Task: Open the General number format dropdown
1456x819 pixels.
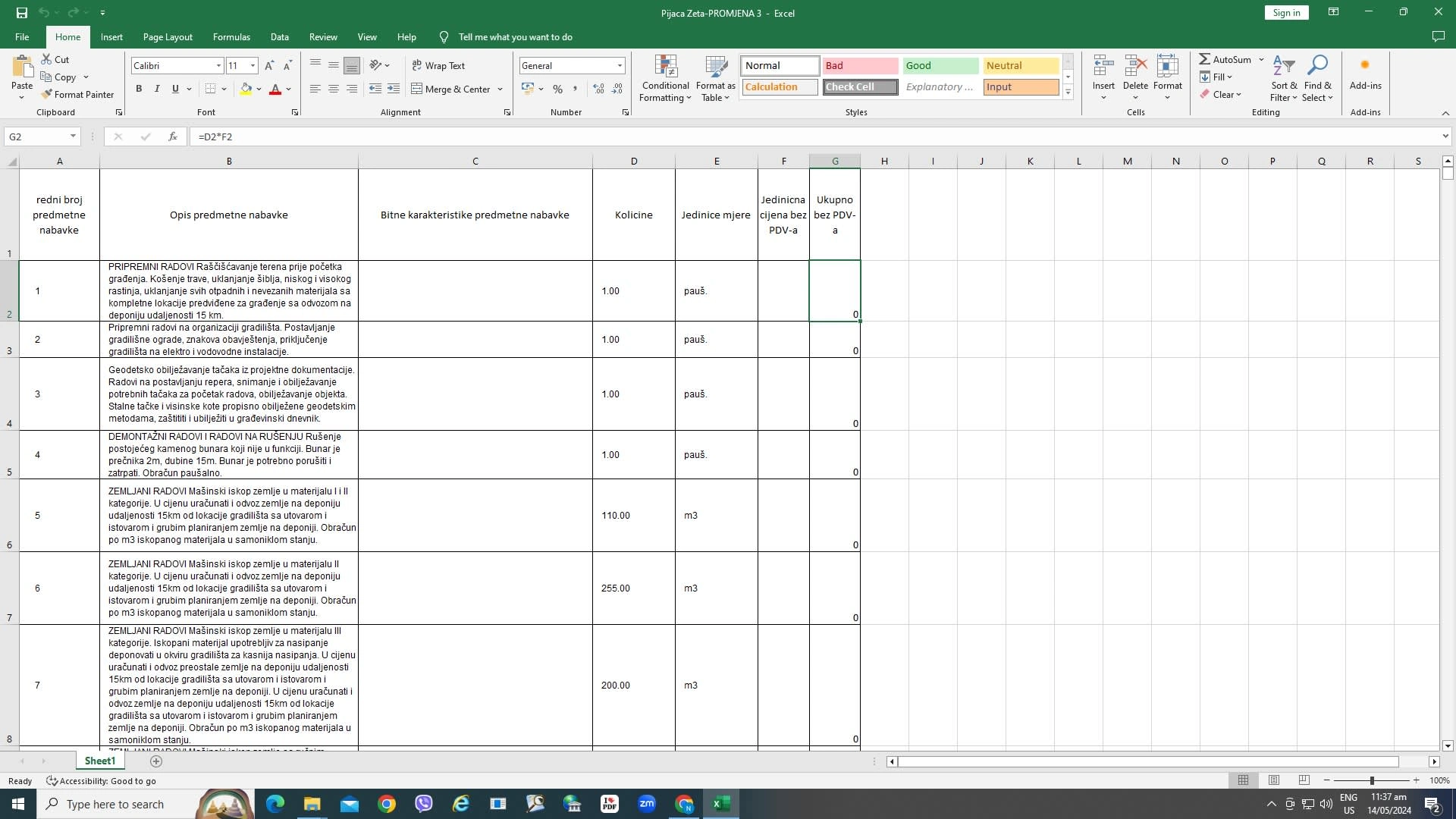Action: (x=620, y=66)
